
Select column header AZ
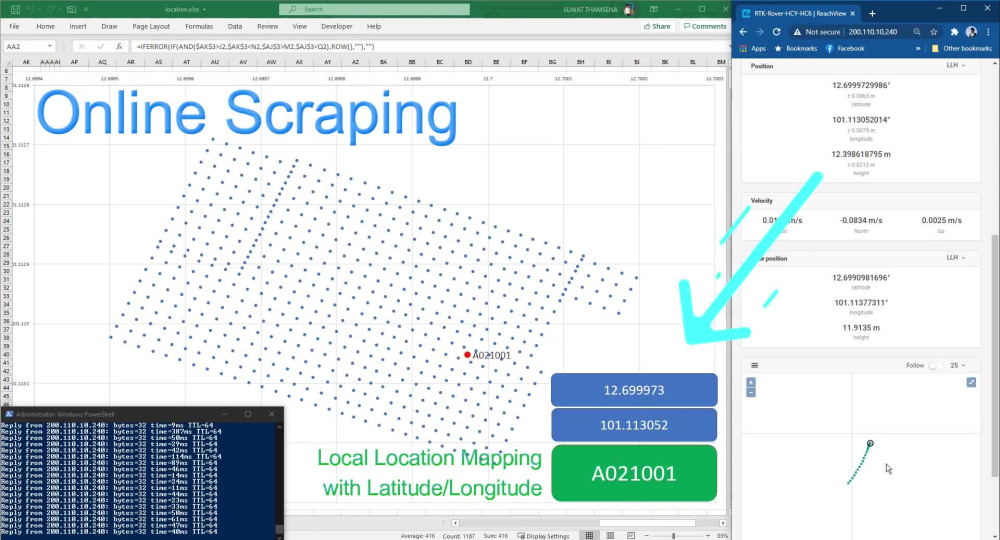point(355,62)
